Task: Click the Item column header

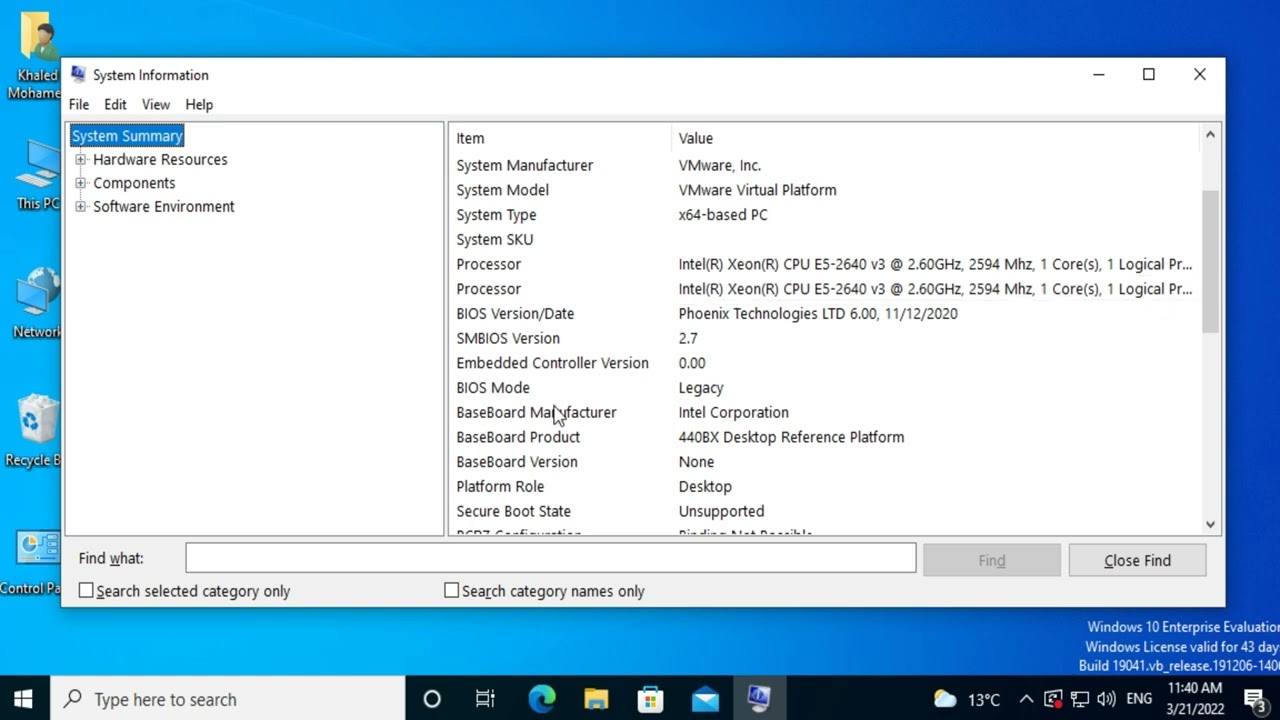Action: [560, 138]
